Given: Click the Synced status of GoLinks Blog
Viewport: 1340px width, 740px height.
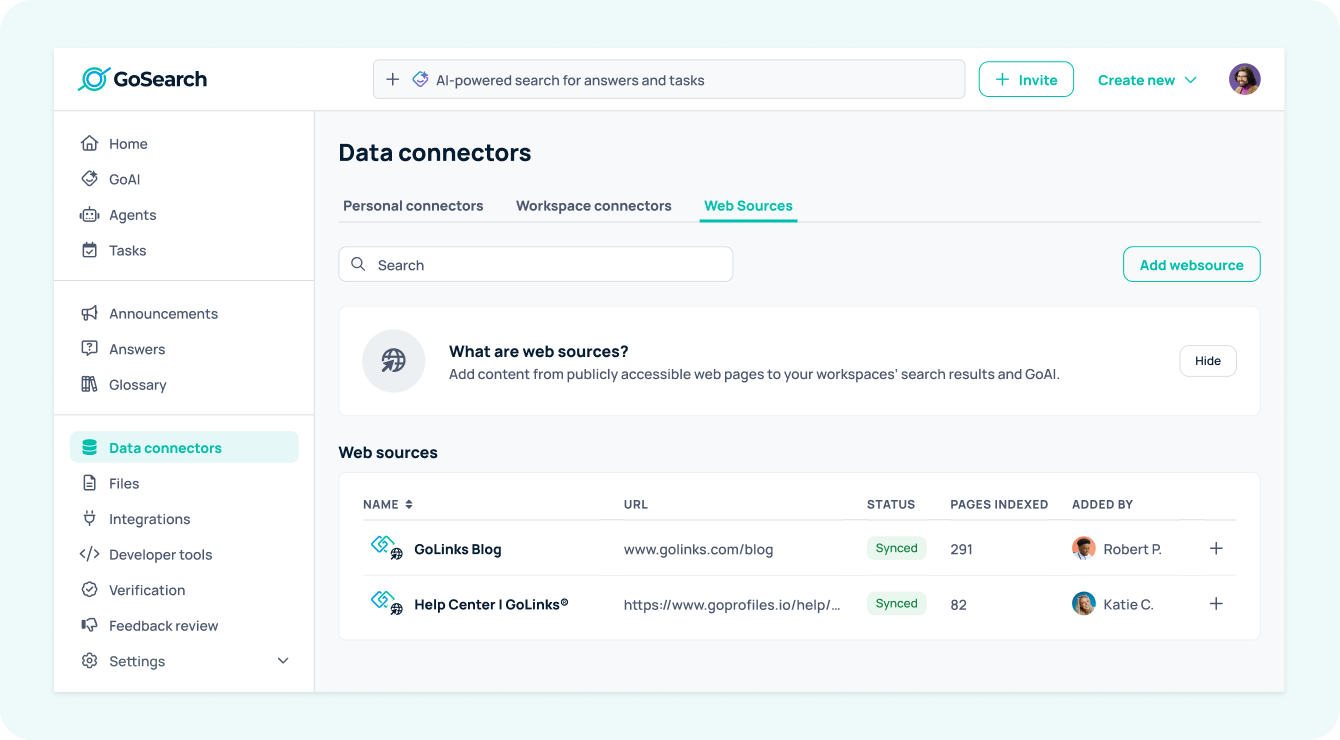Looking at the screenshot, I should (897, 548).
